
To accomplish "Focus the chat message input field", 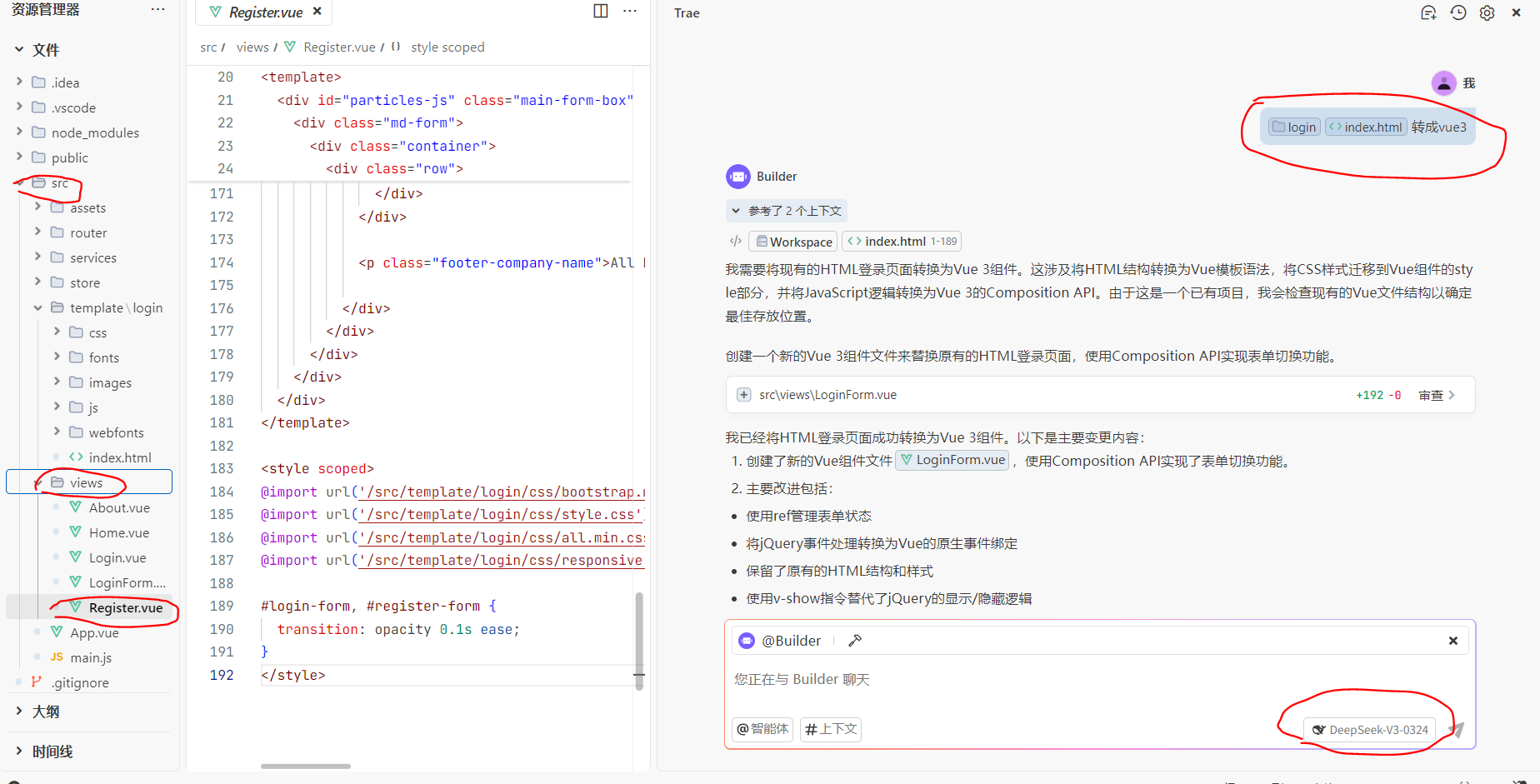I will click(1100, 680).
